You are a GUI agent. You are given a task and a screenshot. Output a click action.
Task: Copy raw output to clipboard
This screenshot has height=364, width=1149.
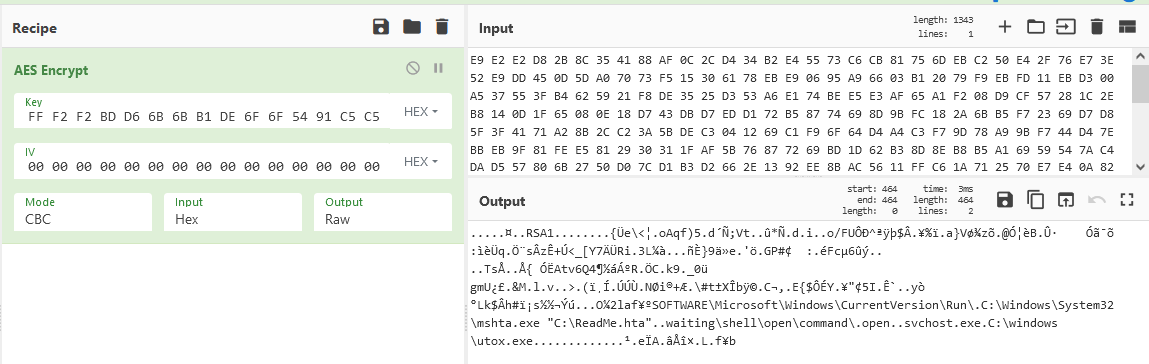[x=1035, y=199]
